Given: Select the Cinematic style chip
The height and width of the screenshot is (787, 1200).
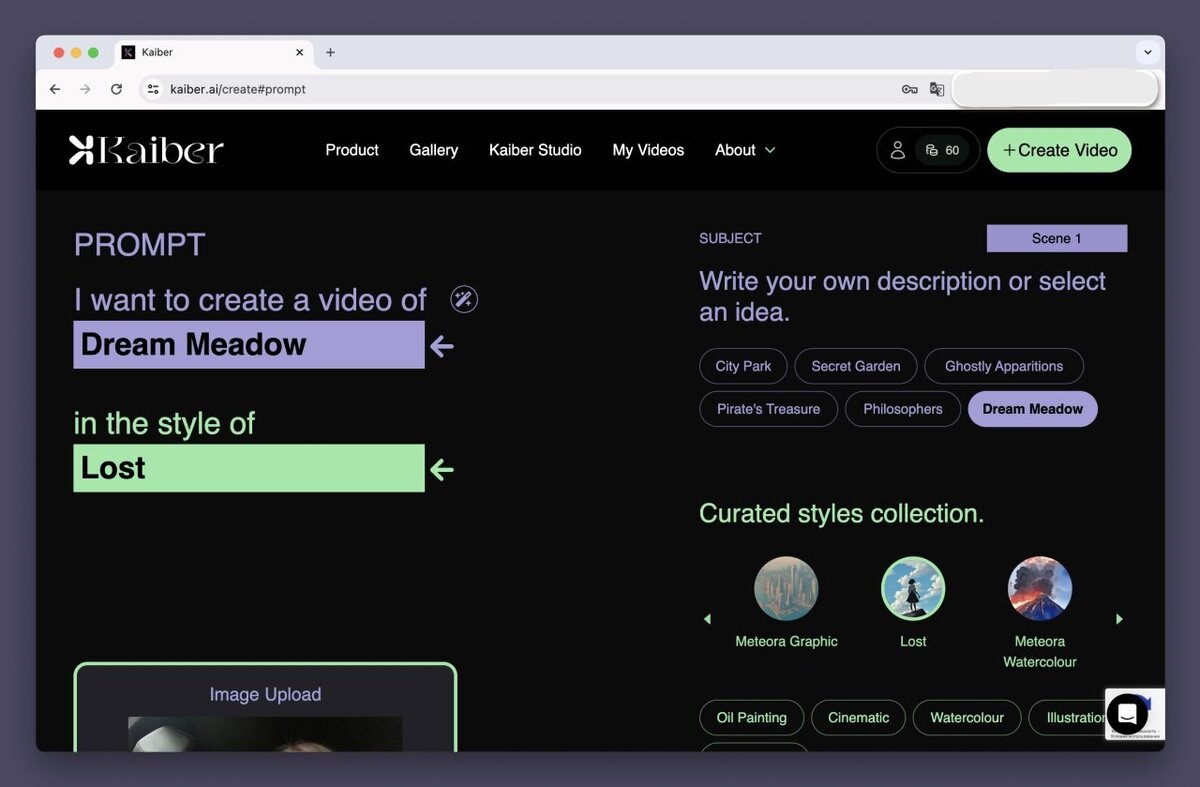Looking at the screenshot, I should (x=859, y=717).
